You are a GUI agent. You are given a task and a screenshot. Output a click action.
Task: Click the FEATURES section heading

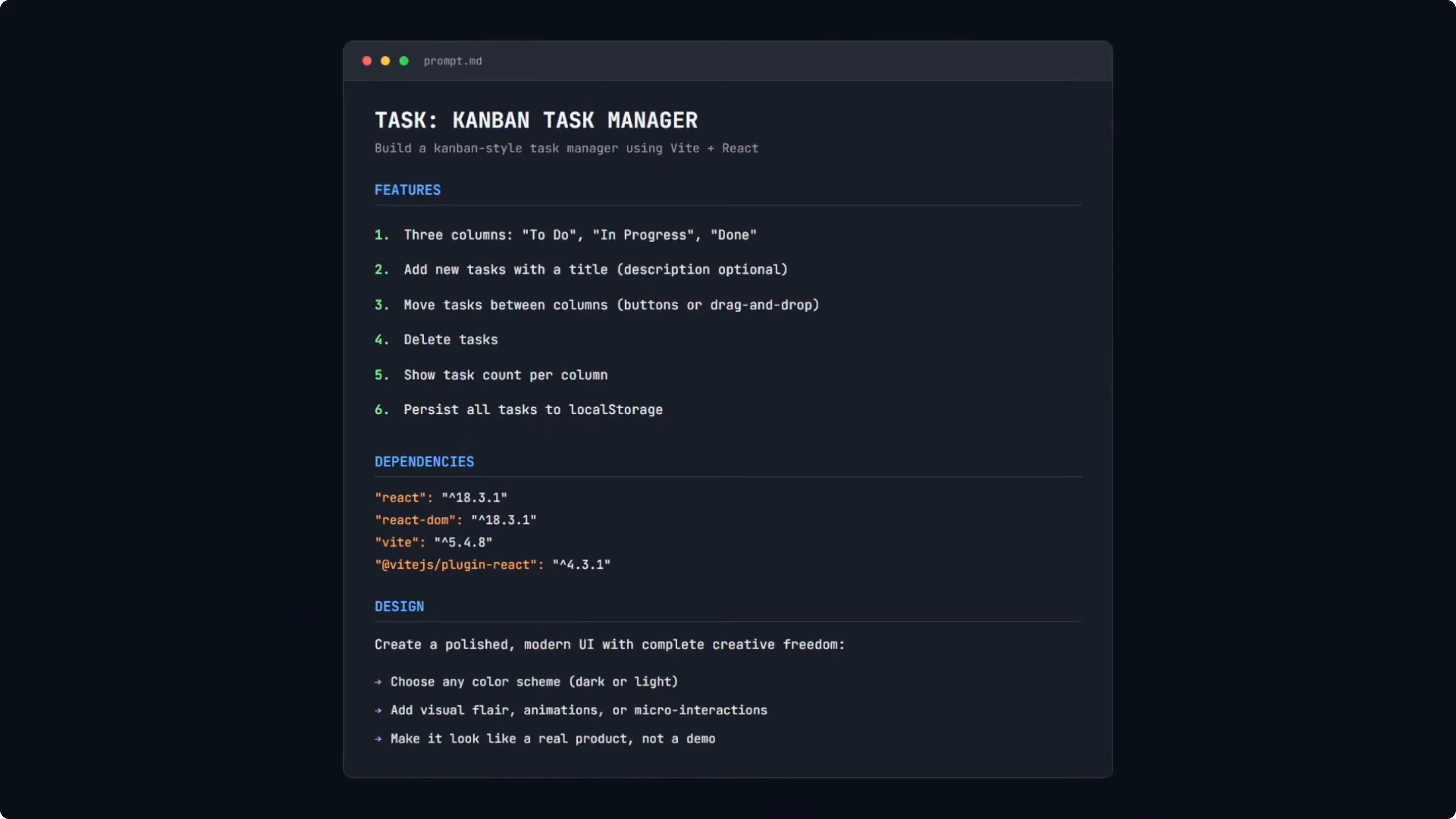(408, 190)
